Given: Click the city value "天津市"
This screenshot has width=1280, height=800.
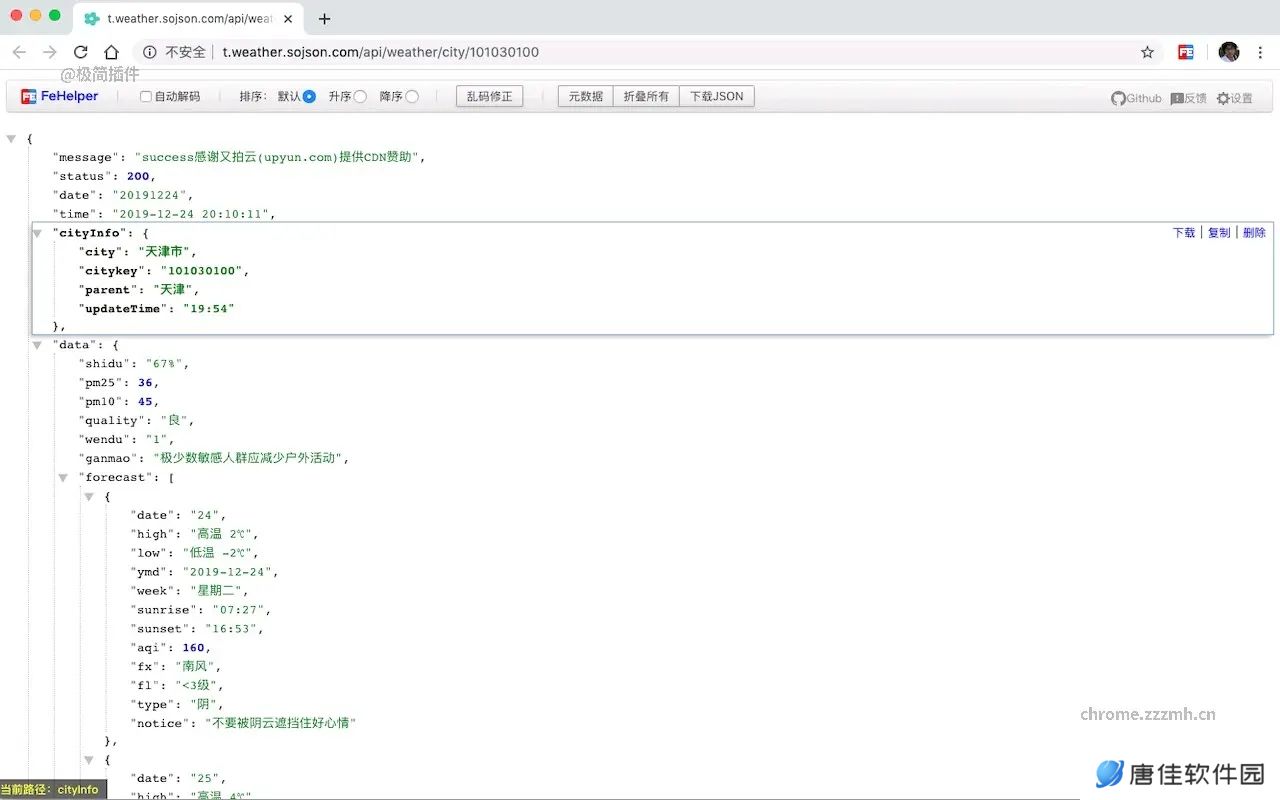Looking at the screenshot, I should 164,252.
